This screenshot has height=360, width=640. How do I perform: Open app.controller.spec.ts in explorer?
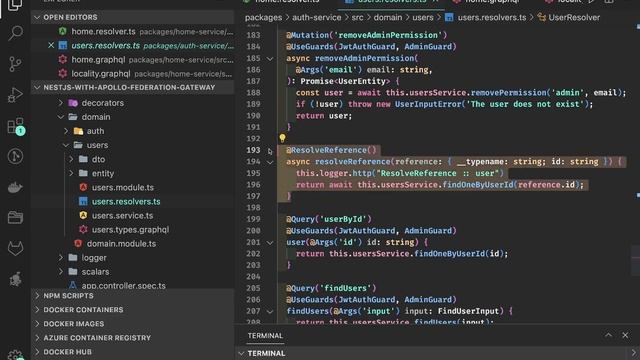coord(123,285)
